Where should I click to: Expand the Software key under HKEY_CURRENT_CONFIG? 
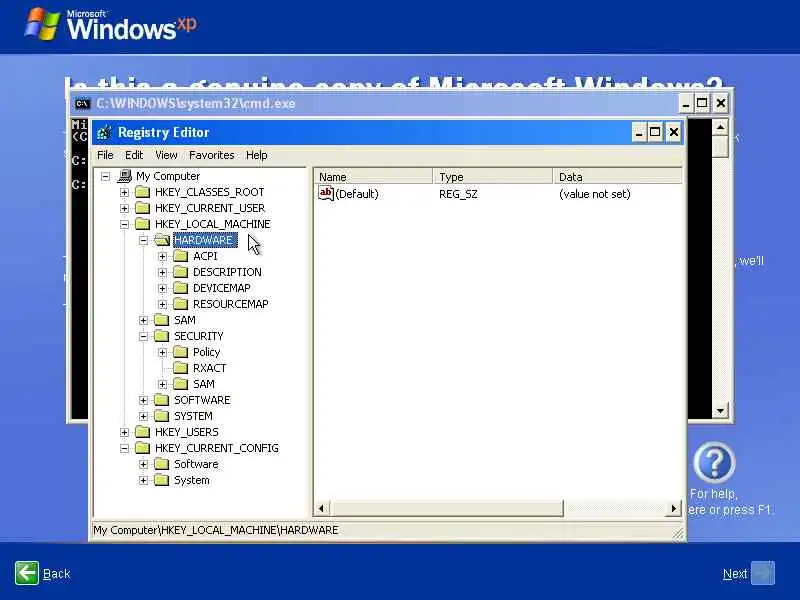click(x=143, y=464)
